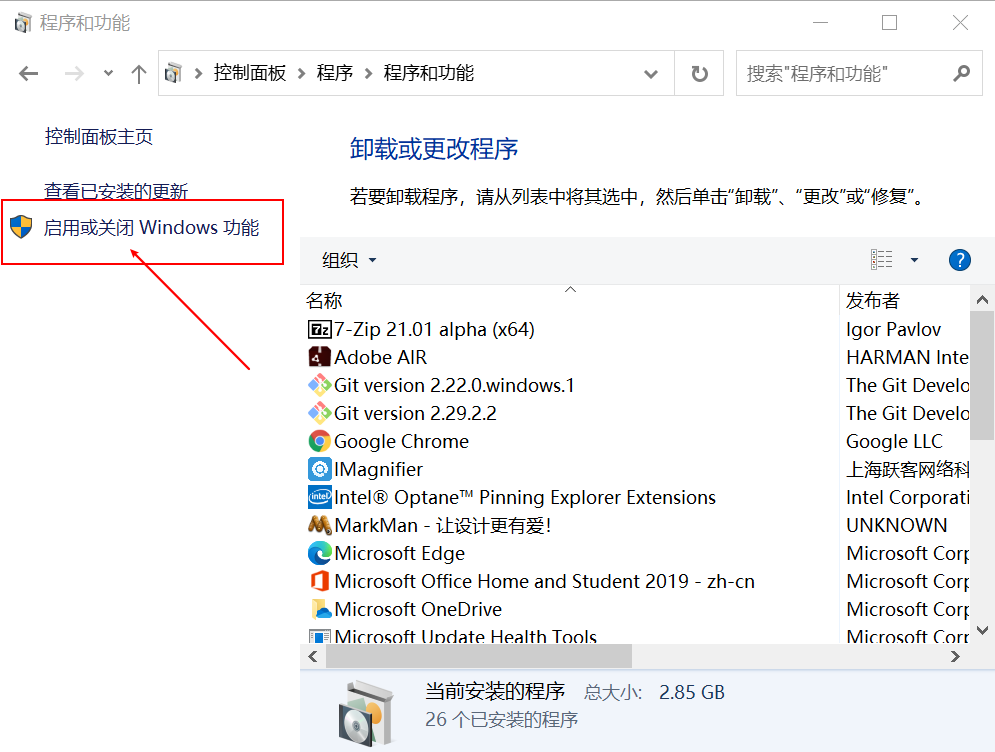This screenshot has width=995, height=752.
Task: Click the horizontal scrollbar left arrow
Action: [x=313, y=657]
